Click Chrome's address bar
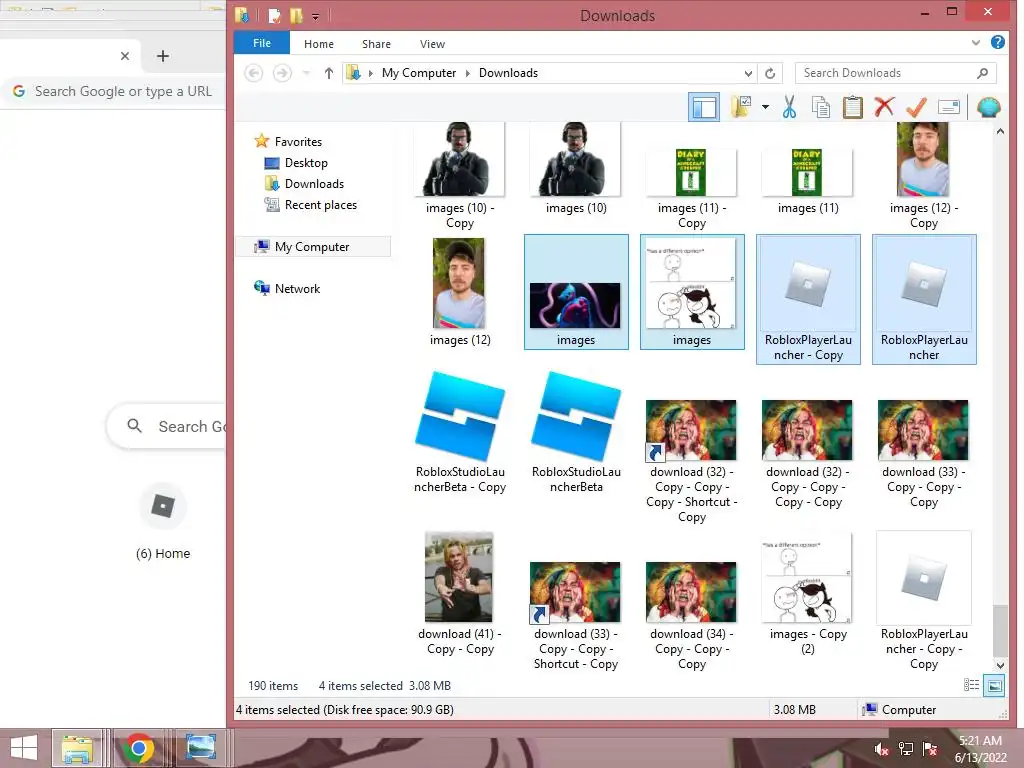 (x=116, y=91)
